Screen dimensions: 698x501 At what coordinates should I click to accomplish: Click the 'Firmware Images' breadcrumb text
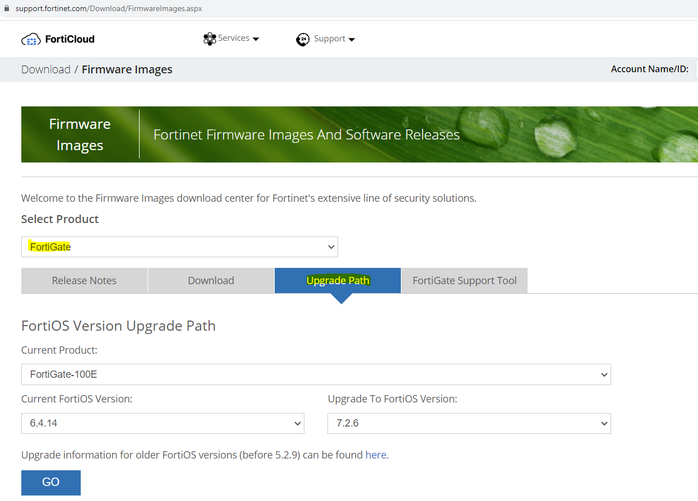click(127, 69)
